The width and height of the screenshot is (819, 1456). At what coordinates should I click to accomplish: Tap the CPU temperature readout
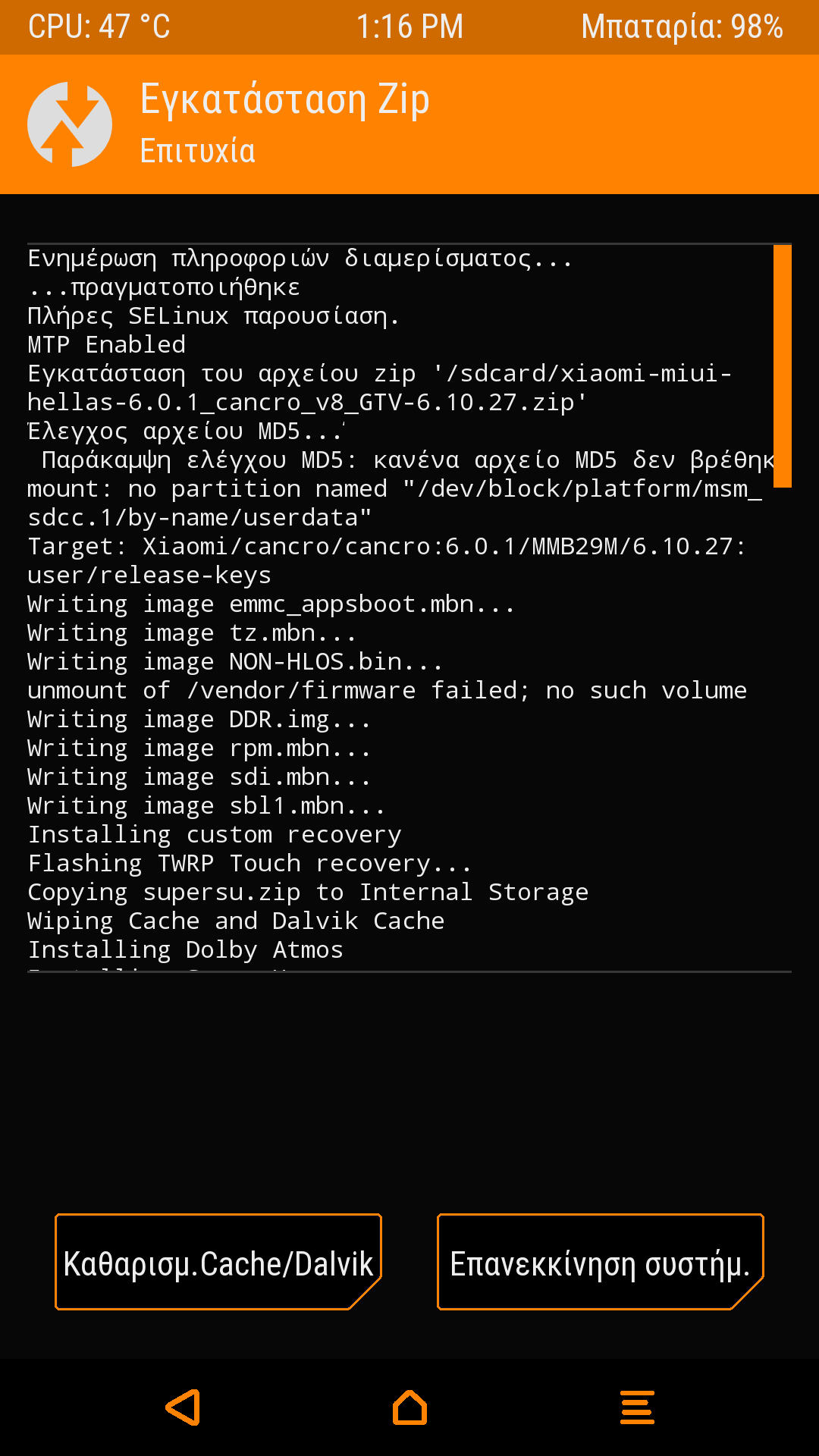99,27
